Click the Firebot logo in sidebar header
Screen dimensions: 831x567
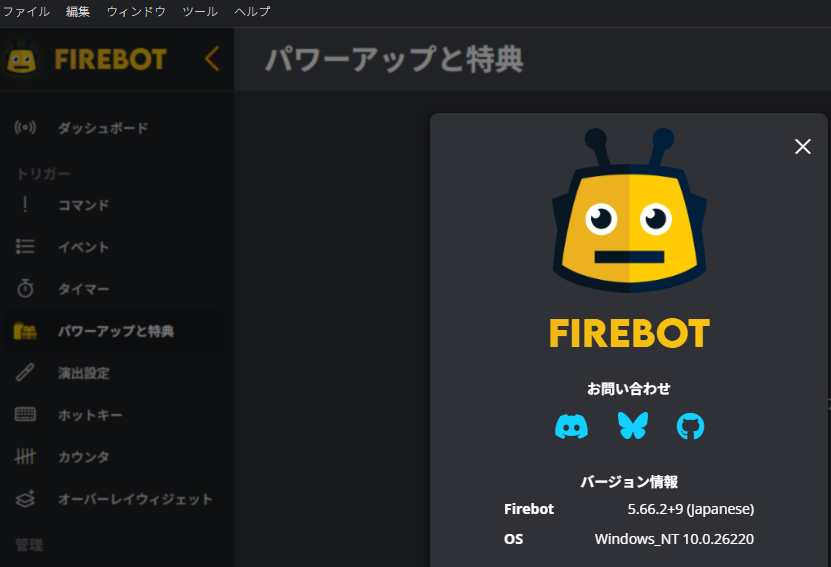21,58
